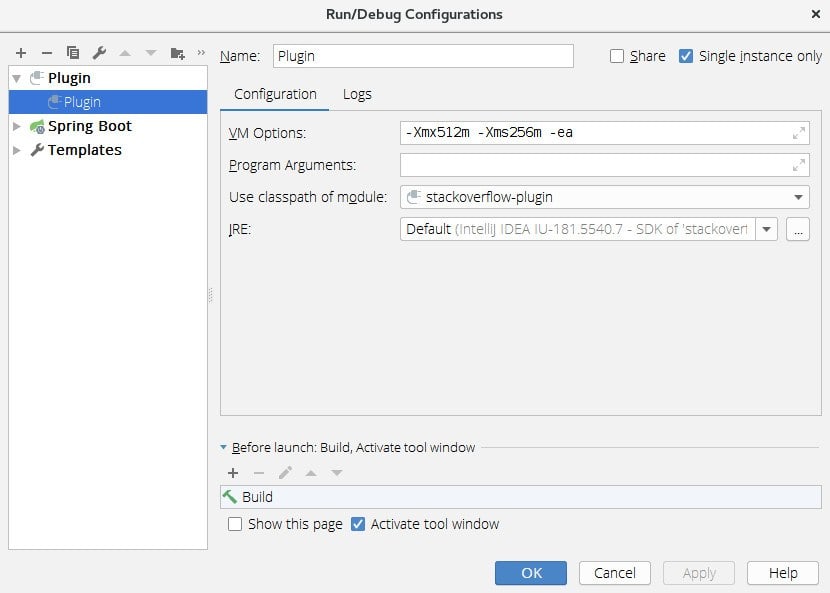Image resolution: width=830 pixels, height=593 pixels.
Task: Expand VM Options field with expand icon
Action: pos(799,133)
